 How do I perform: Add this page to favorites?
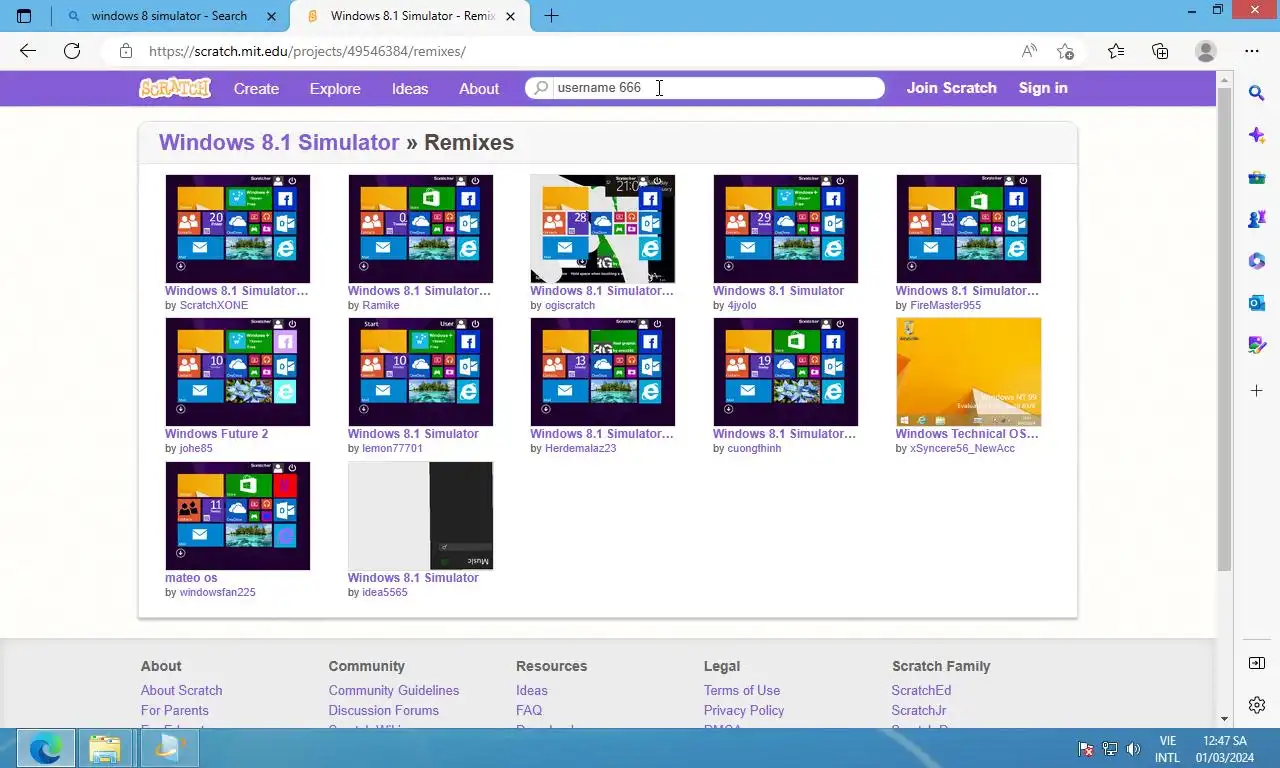pos(1065,51)
